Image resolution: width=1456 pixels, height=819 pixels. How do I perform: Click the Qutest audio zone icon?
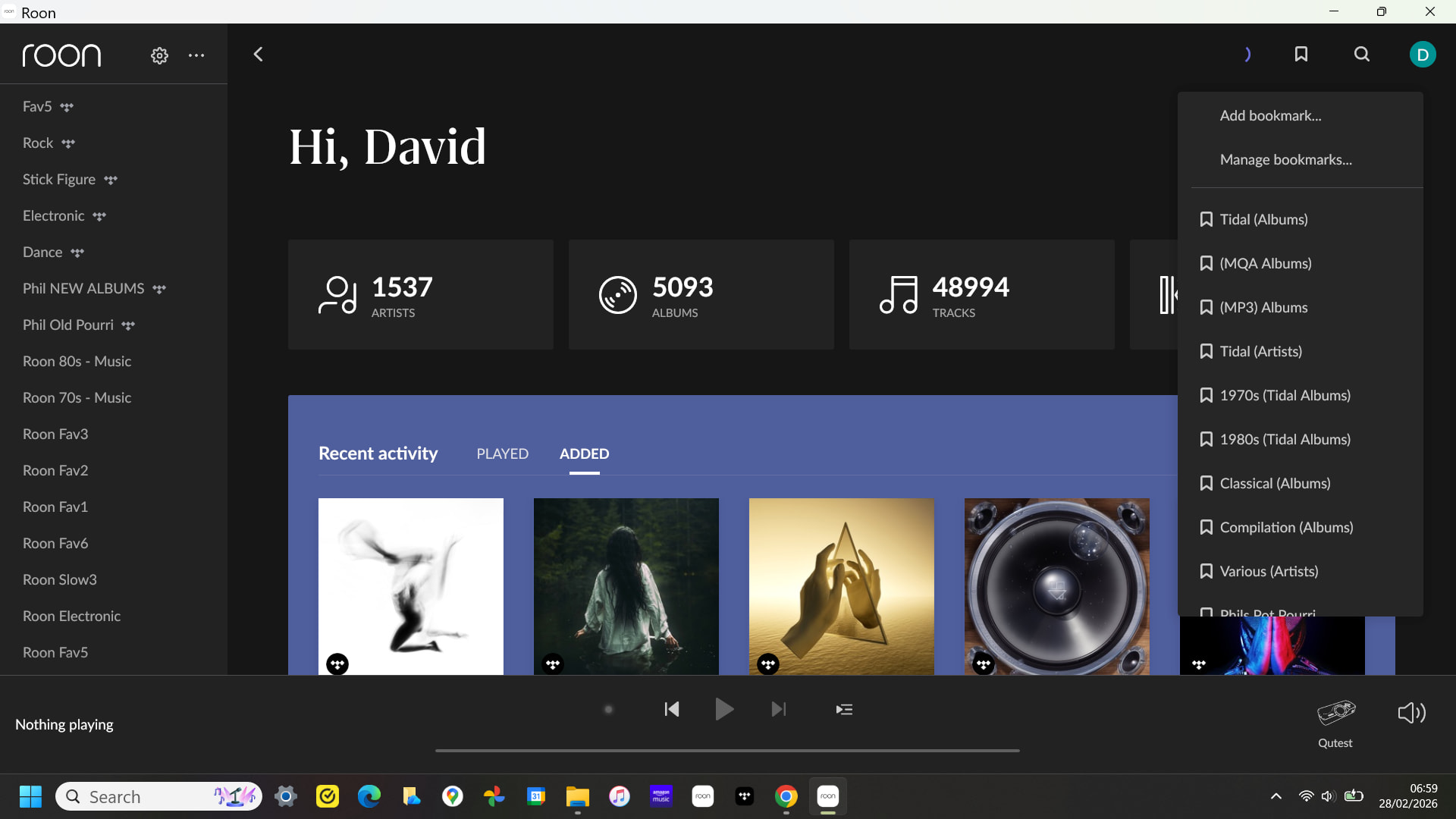click(x=1335, y=713)
